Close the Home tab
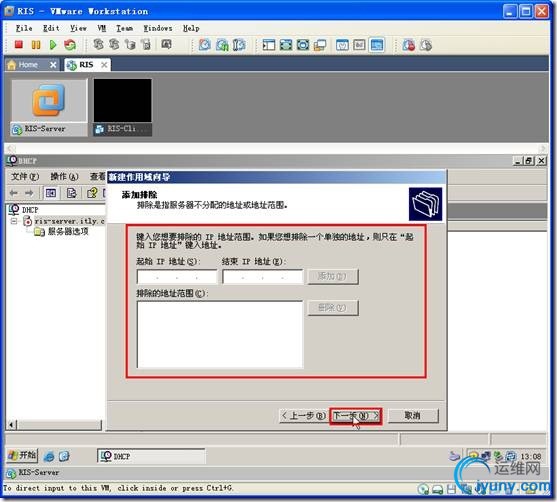 coord(53,65)
